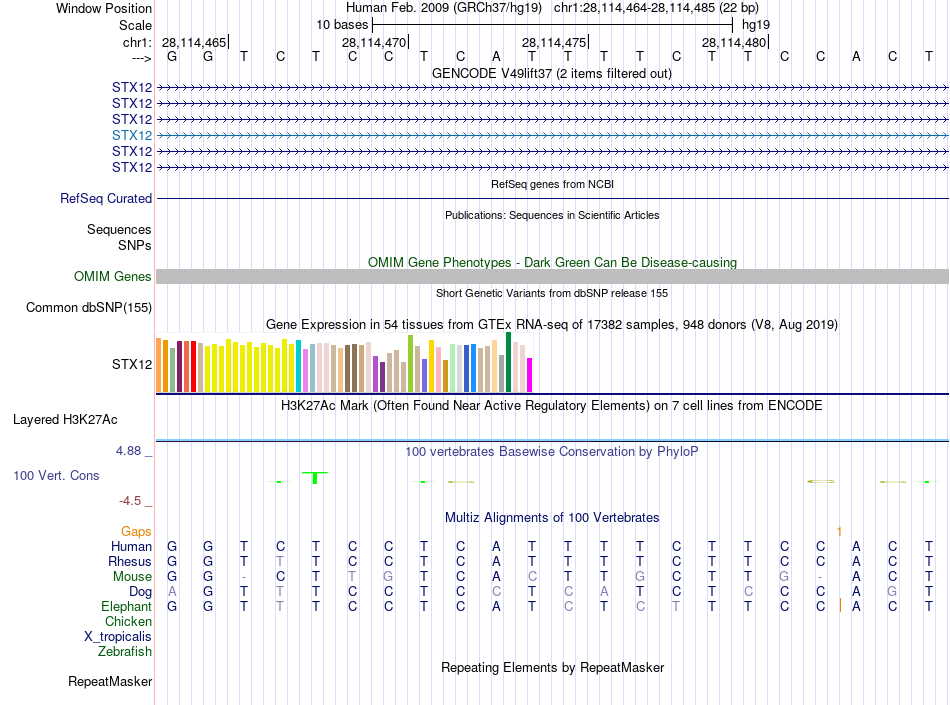Open the RepeatMasker track label
Screen dimensions: 950x705
point(110,682)
